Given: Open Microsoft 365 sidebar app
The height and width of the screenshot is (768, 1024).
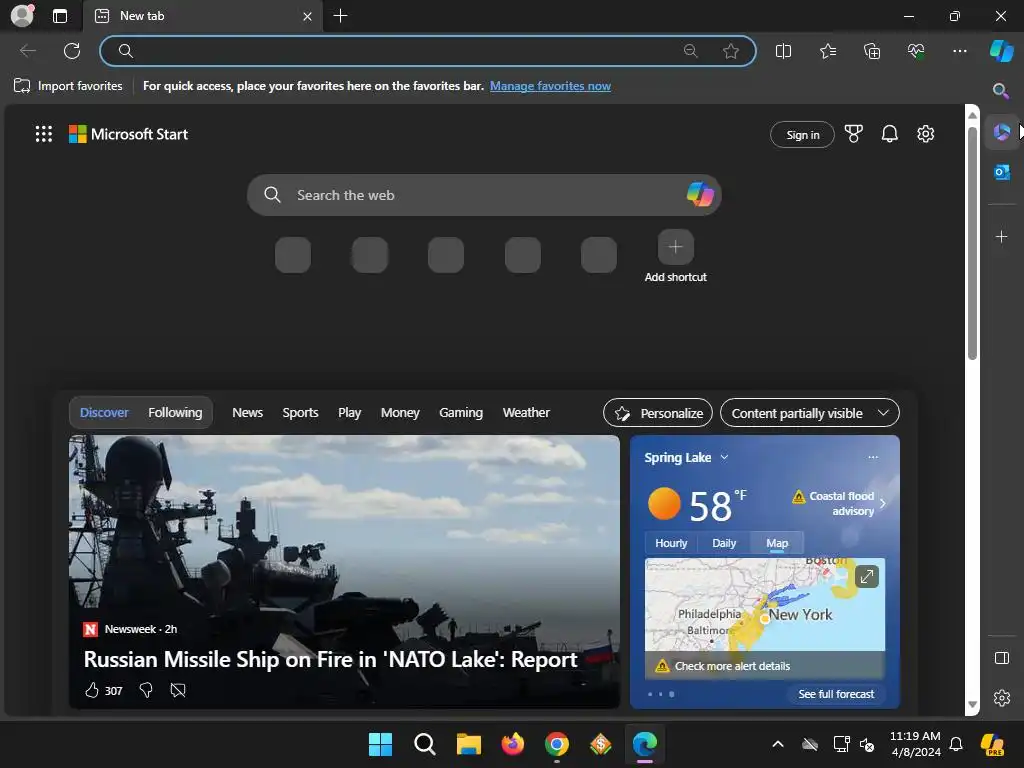Looking at the screenshot, I should (x=1001, y=133).
